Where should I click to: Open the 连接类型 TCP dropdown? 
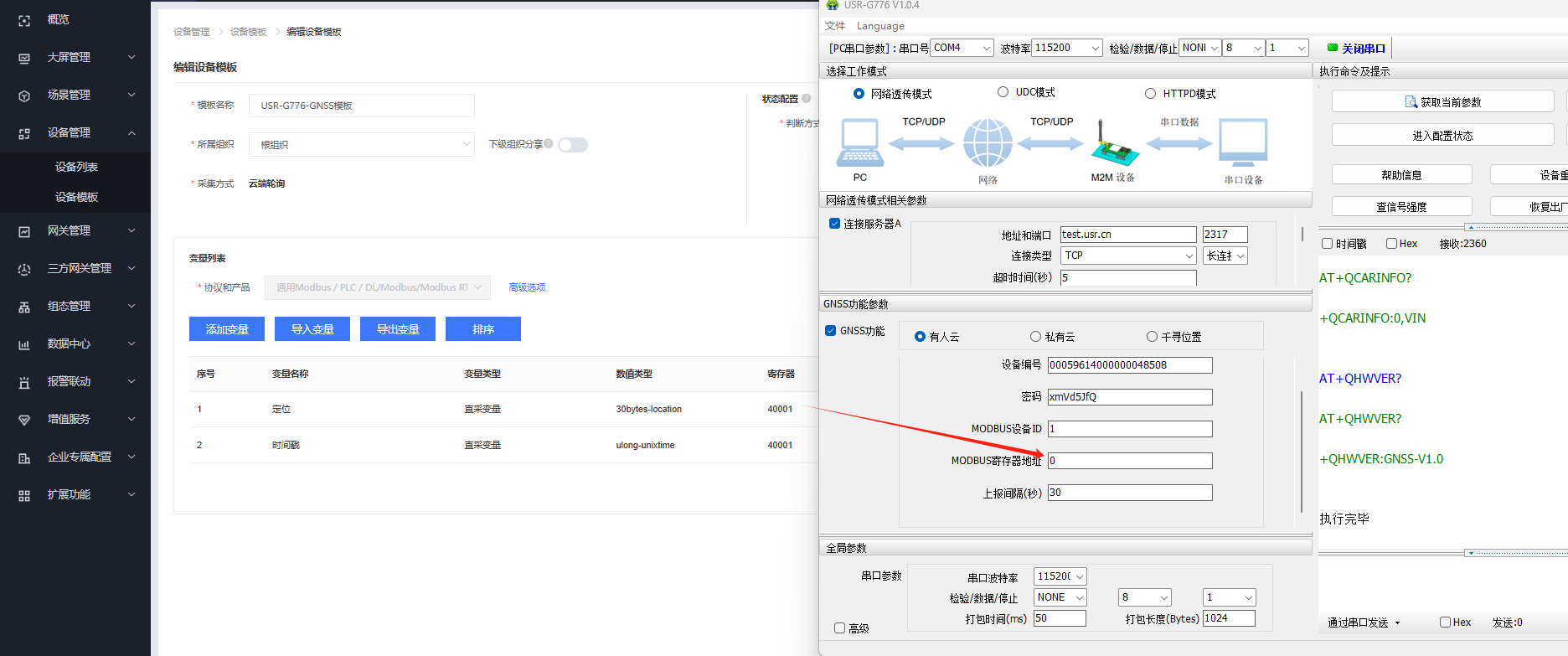(x=1127, y=256)
